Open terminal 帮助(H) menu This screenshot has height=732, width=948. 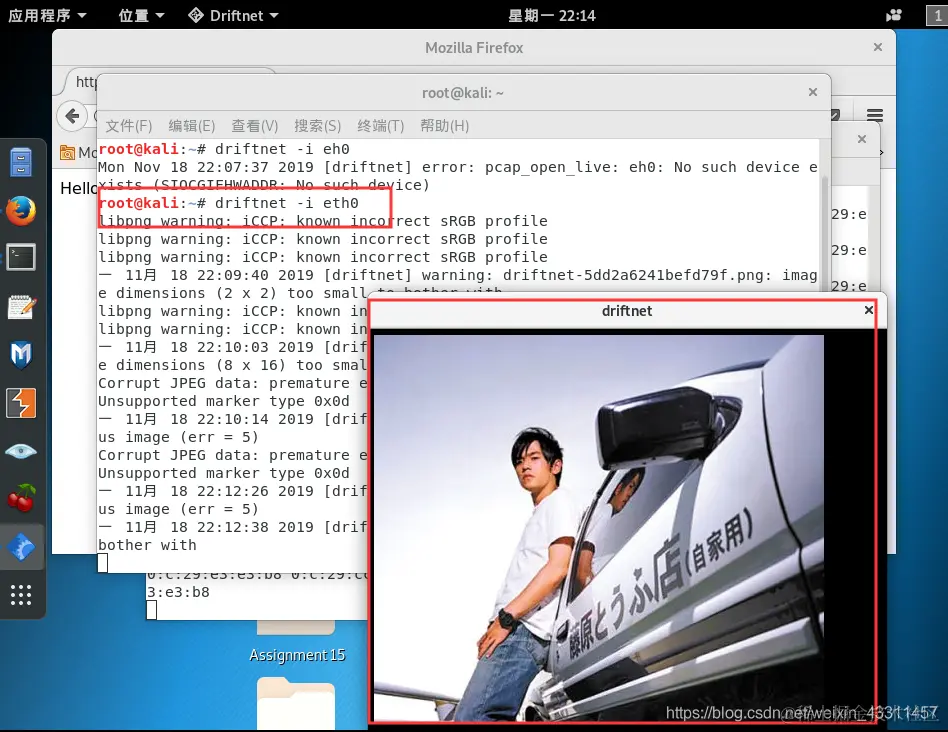(444, 126)
